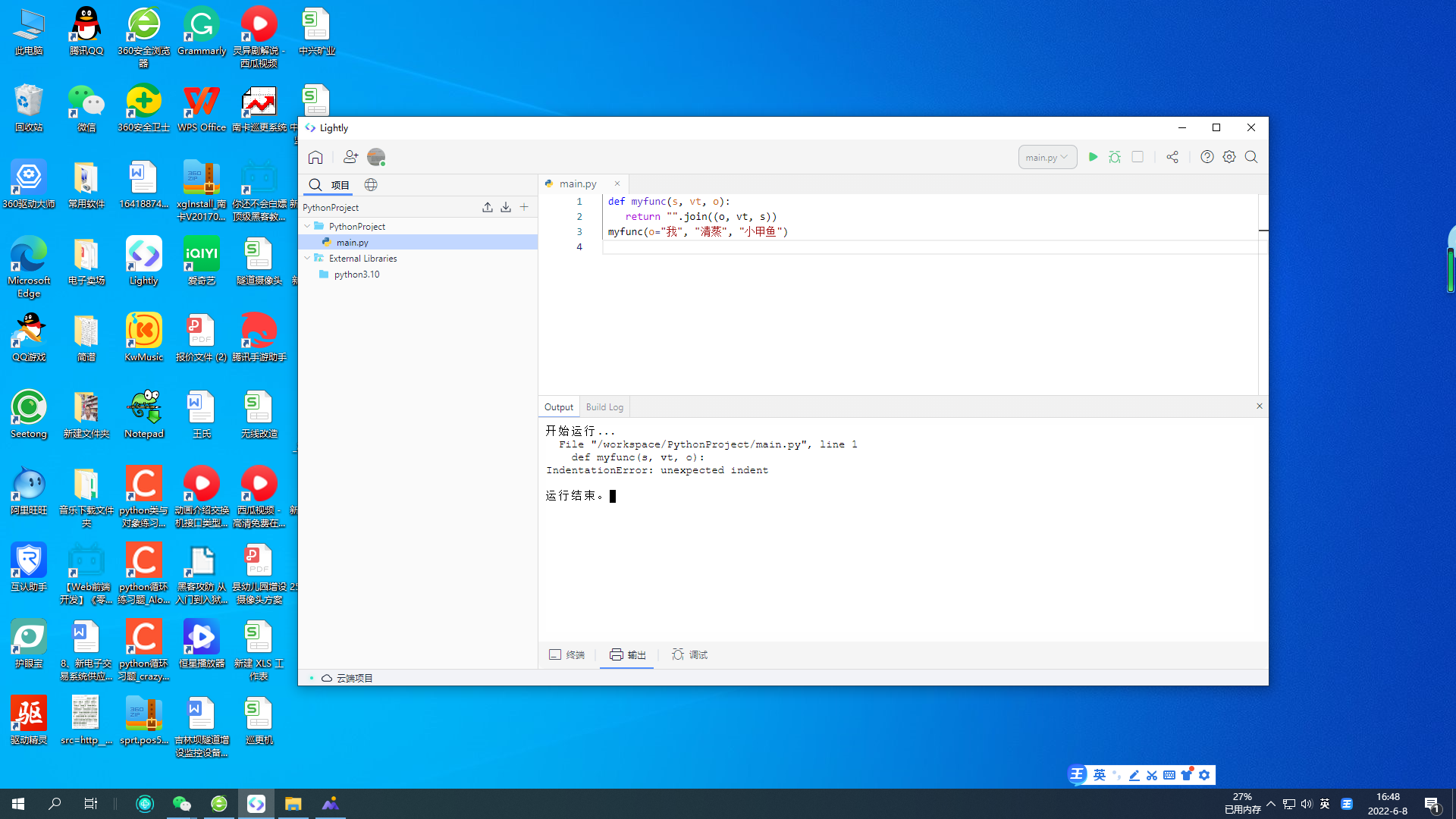The height and width of the screenshot is (819, 1456).
Task: Run the program with green play button
Action: (1093, 157)
